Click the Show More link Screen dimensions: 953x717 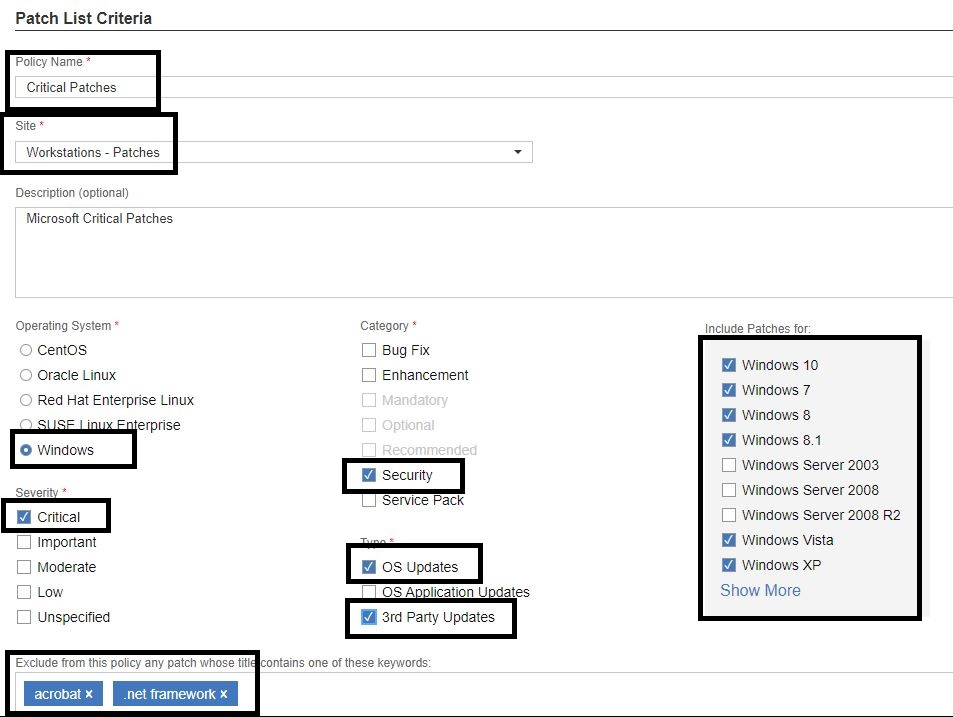point(760,590)
